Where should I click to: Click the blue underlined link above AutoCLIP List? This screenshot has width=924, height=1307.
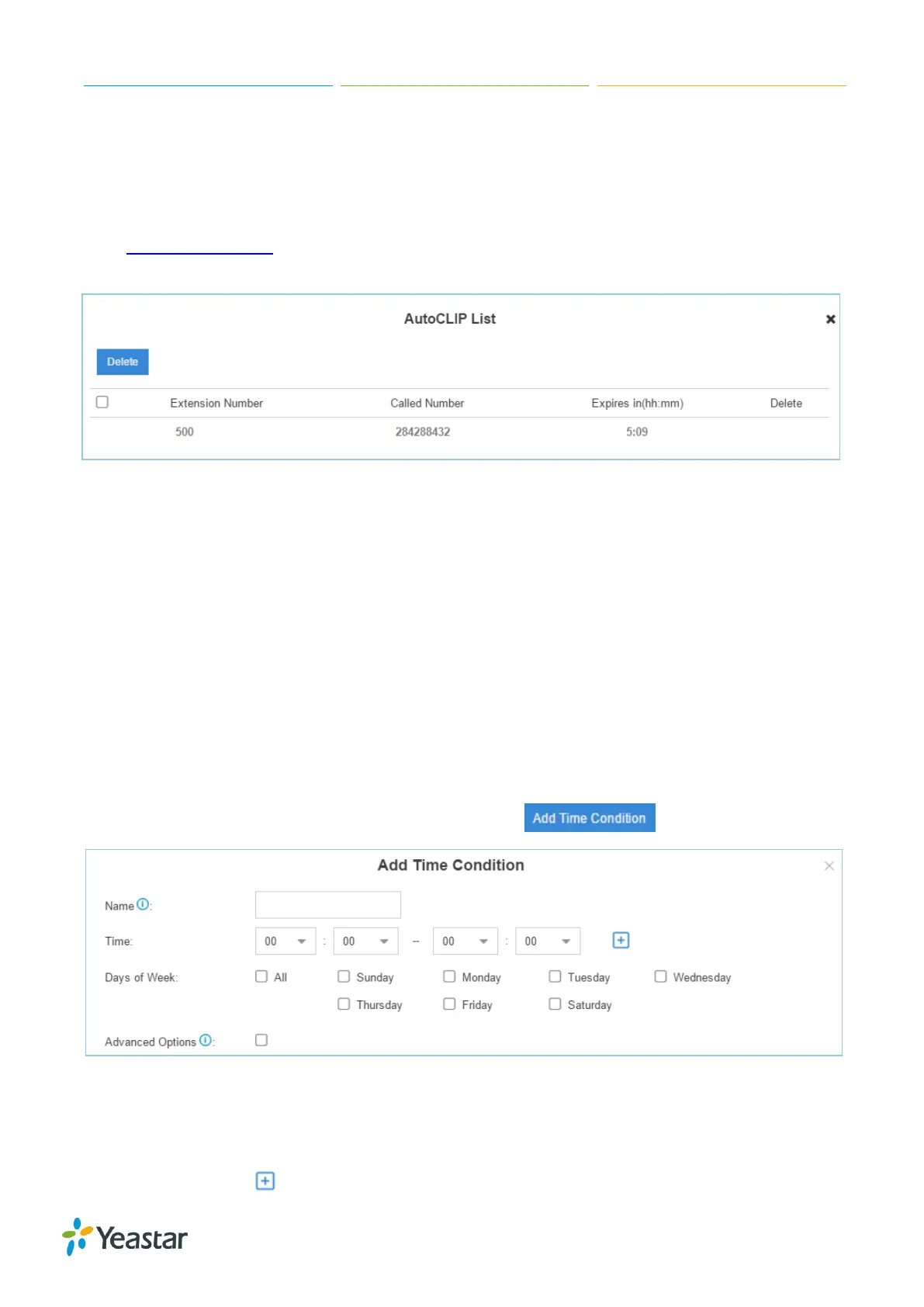[x=199, y=252]
